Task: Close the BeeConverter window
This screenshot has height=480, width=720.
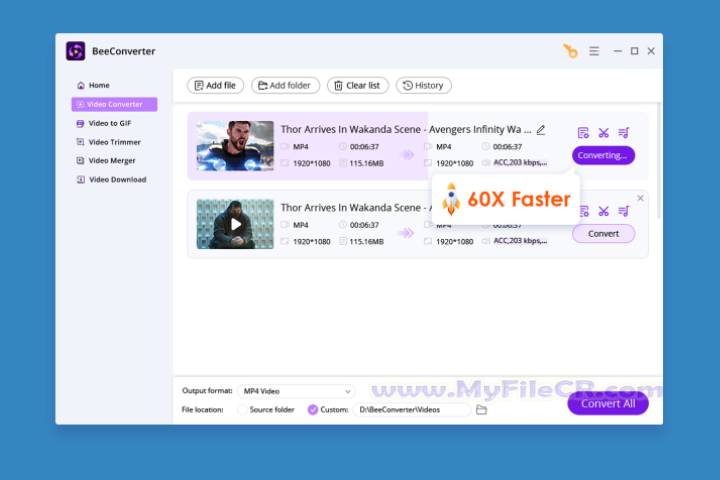Action: 651,51
